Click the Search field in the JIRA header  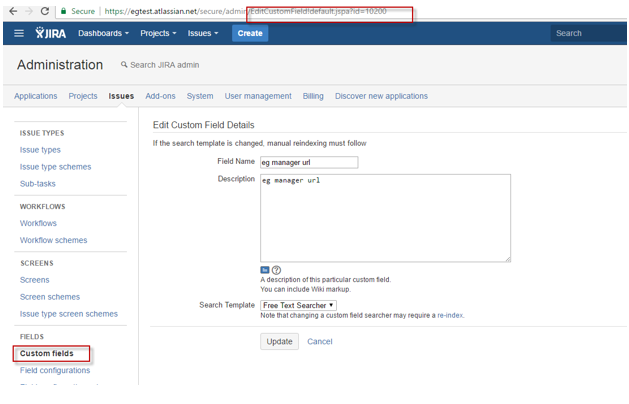click(x=588, y=33)
